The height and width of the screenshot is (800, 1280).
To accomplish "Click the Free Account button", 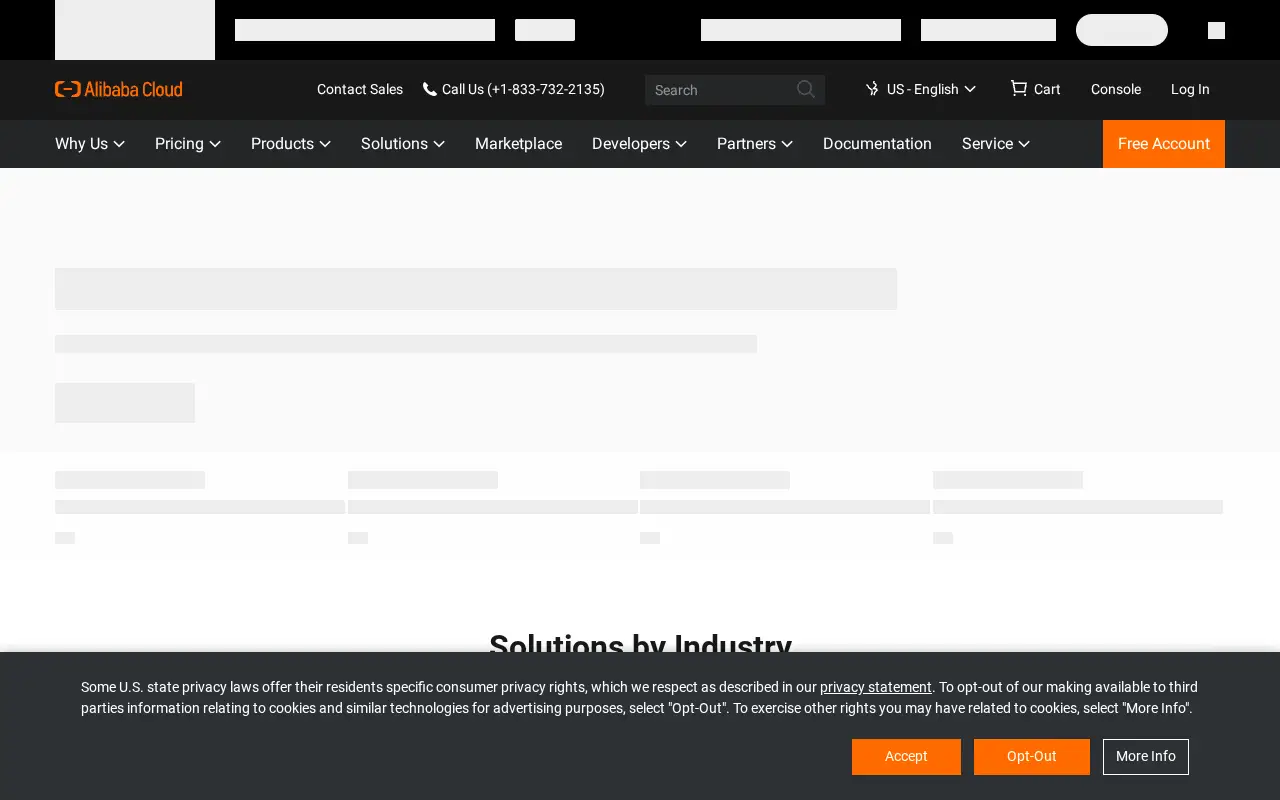I will click(1164, 144).
